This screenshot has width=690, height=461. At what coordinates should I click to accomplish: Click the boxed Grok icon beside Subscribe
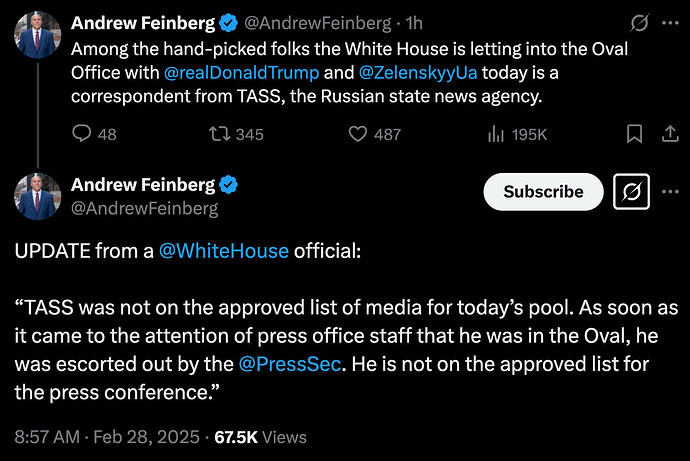coord(631,192)
